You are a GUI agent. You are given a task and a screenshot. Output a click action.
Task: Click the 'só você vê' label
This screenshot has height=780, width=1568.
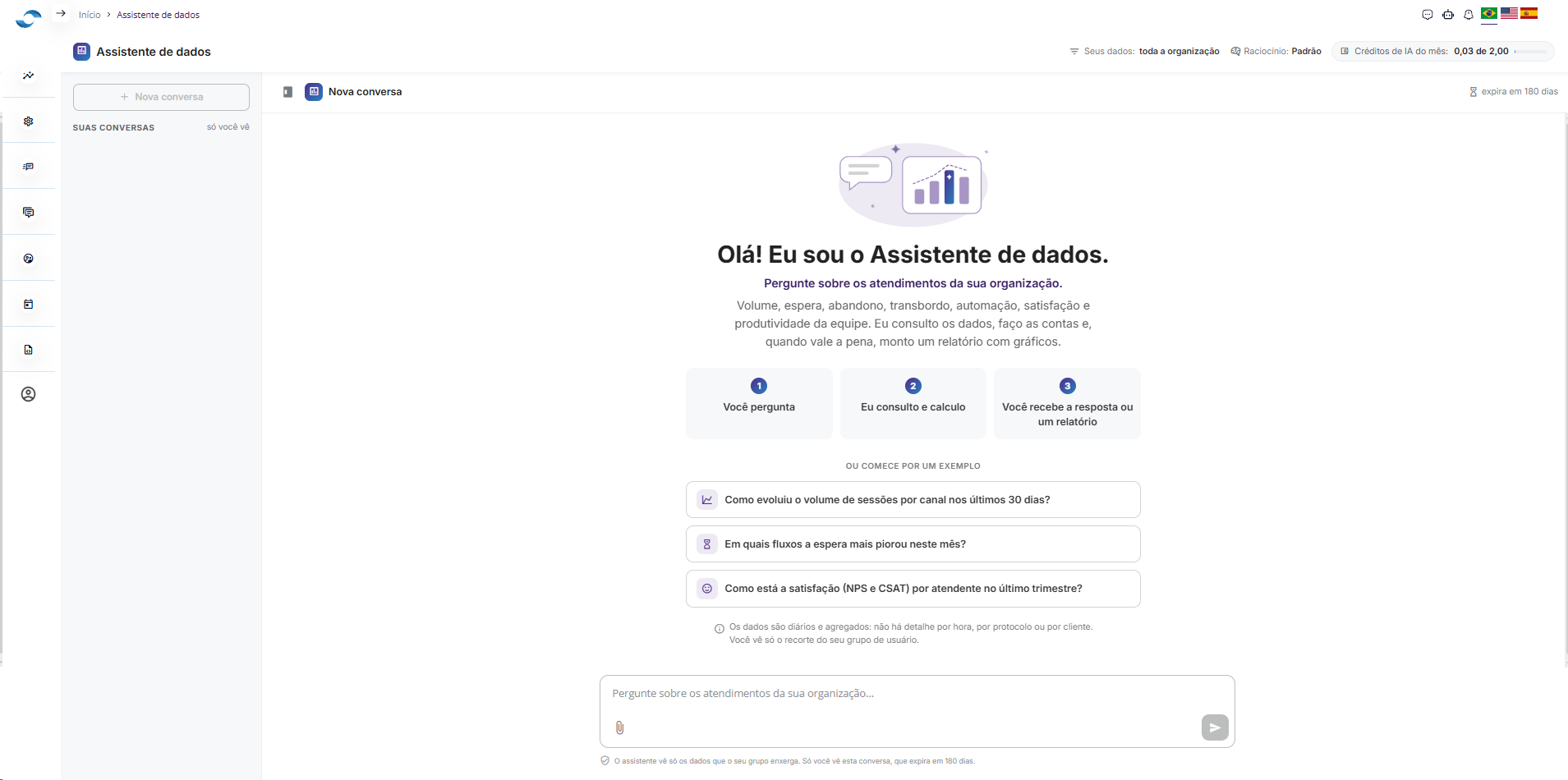tap(228, 127)
